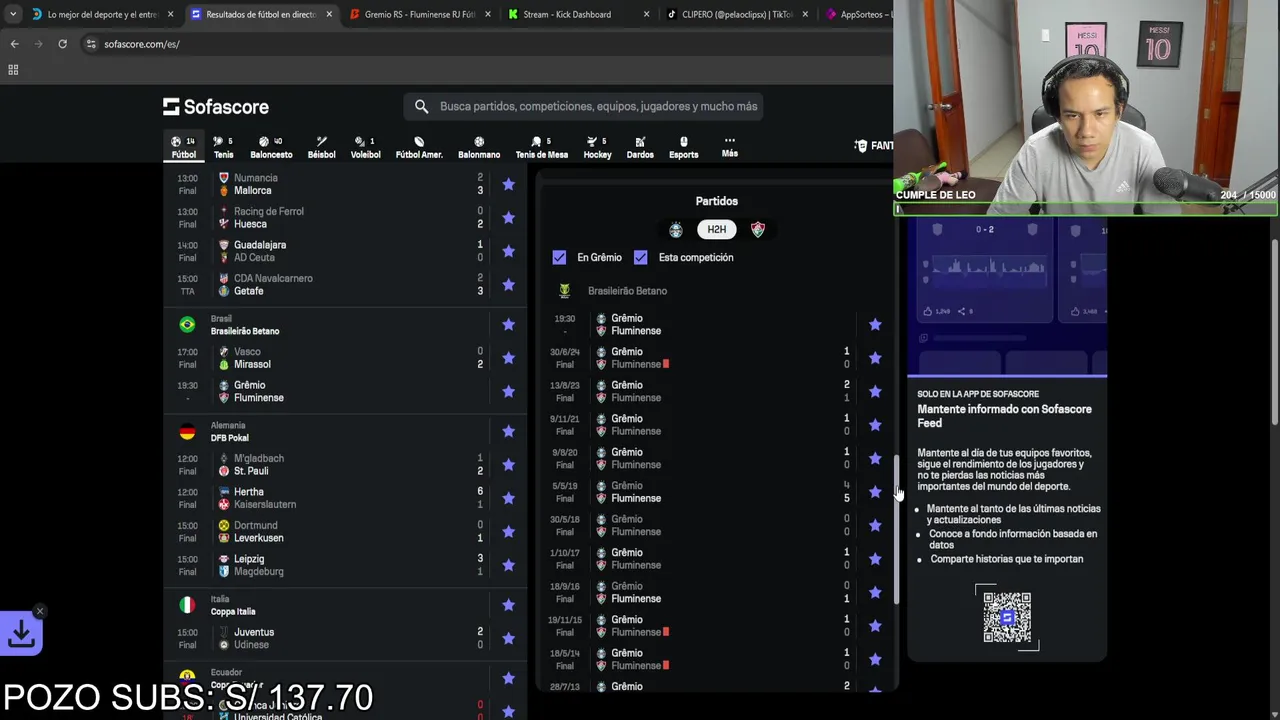Favorite the Leipzig vs Magdeburg match

pyautogui.click(x=508, y=565)
